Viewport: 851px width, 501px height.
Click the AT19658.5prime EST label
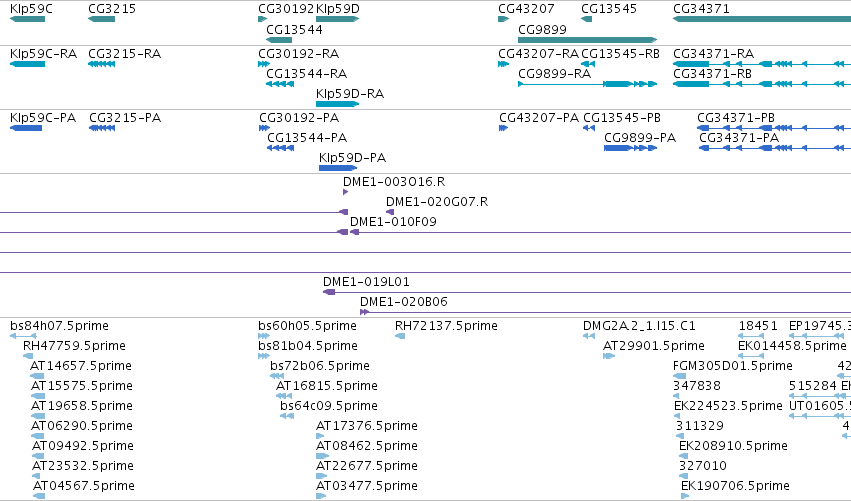pyautogui.click(x=82, y=405)
